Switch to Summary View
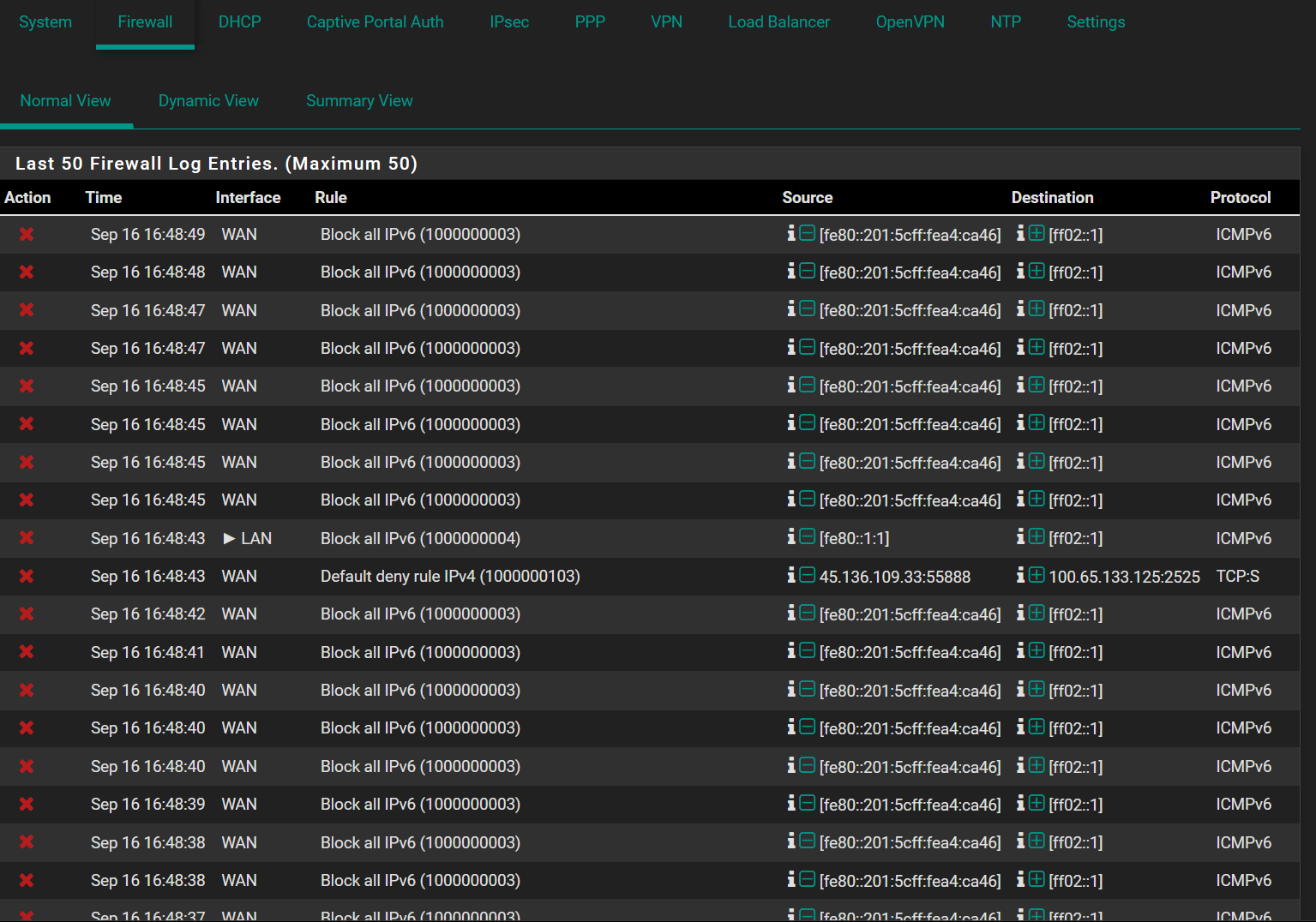The image size is (1316, 922). click(x=359, y=101)
